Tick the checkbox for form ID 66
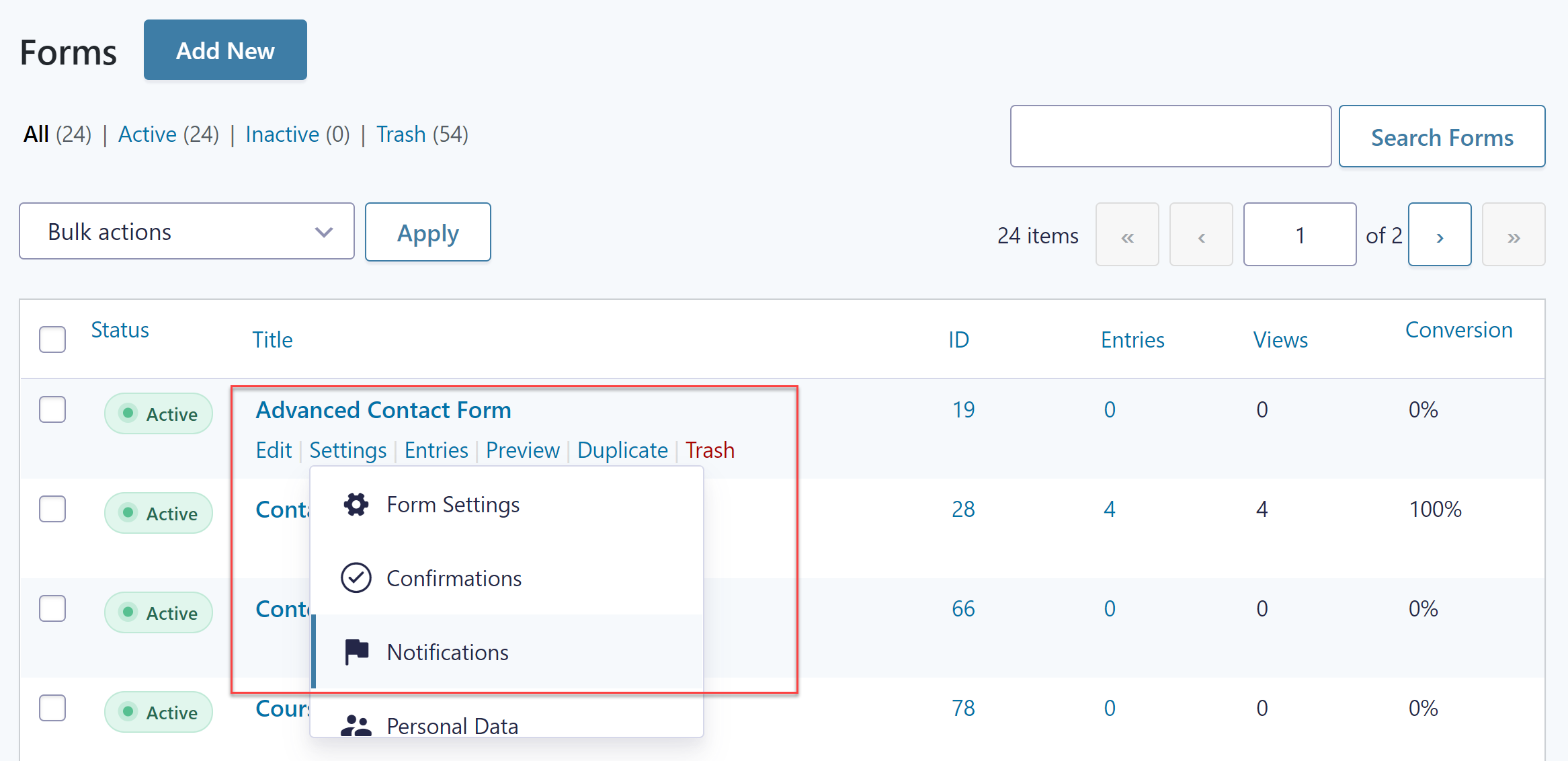Viewport: 1568px width, 761px height. coord(52,608)
